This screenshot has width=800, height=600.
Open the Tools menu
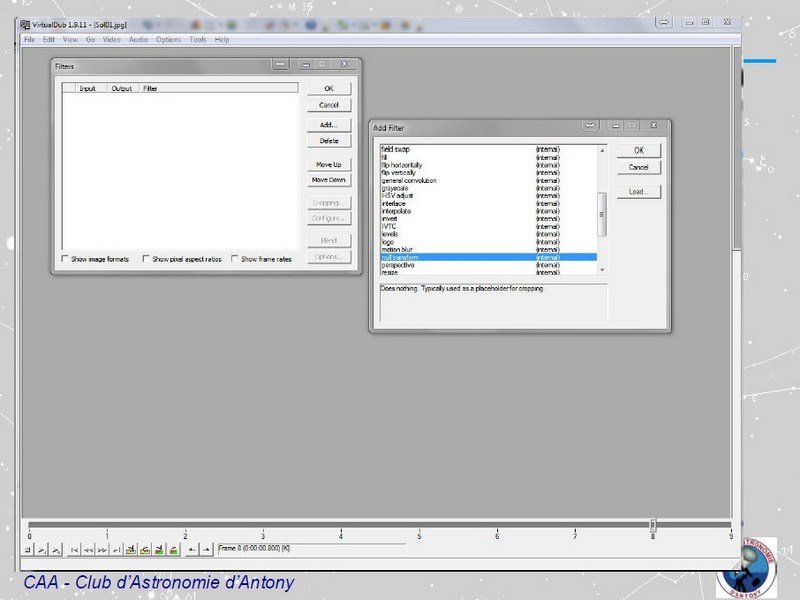198,40
